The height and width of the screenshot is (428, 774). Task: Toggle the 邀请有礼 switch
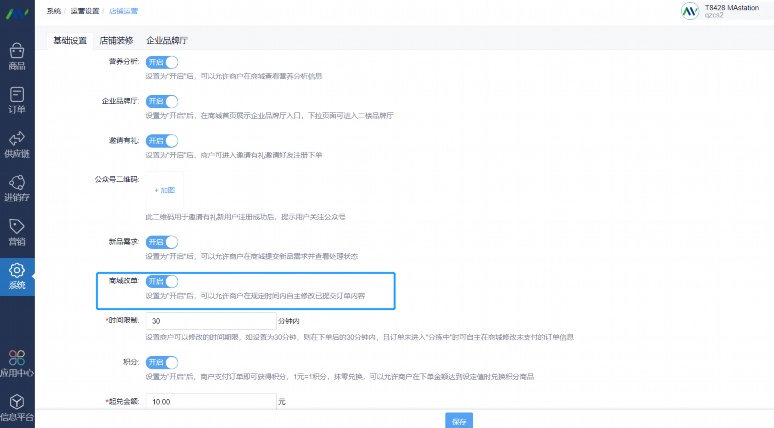click(x=162, y=141)
